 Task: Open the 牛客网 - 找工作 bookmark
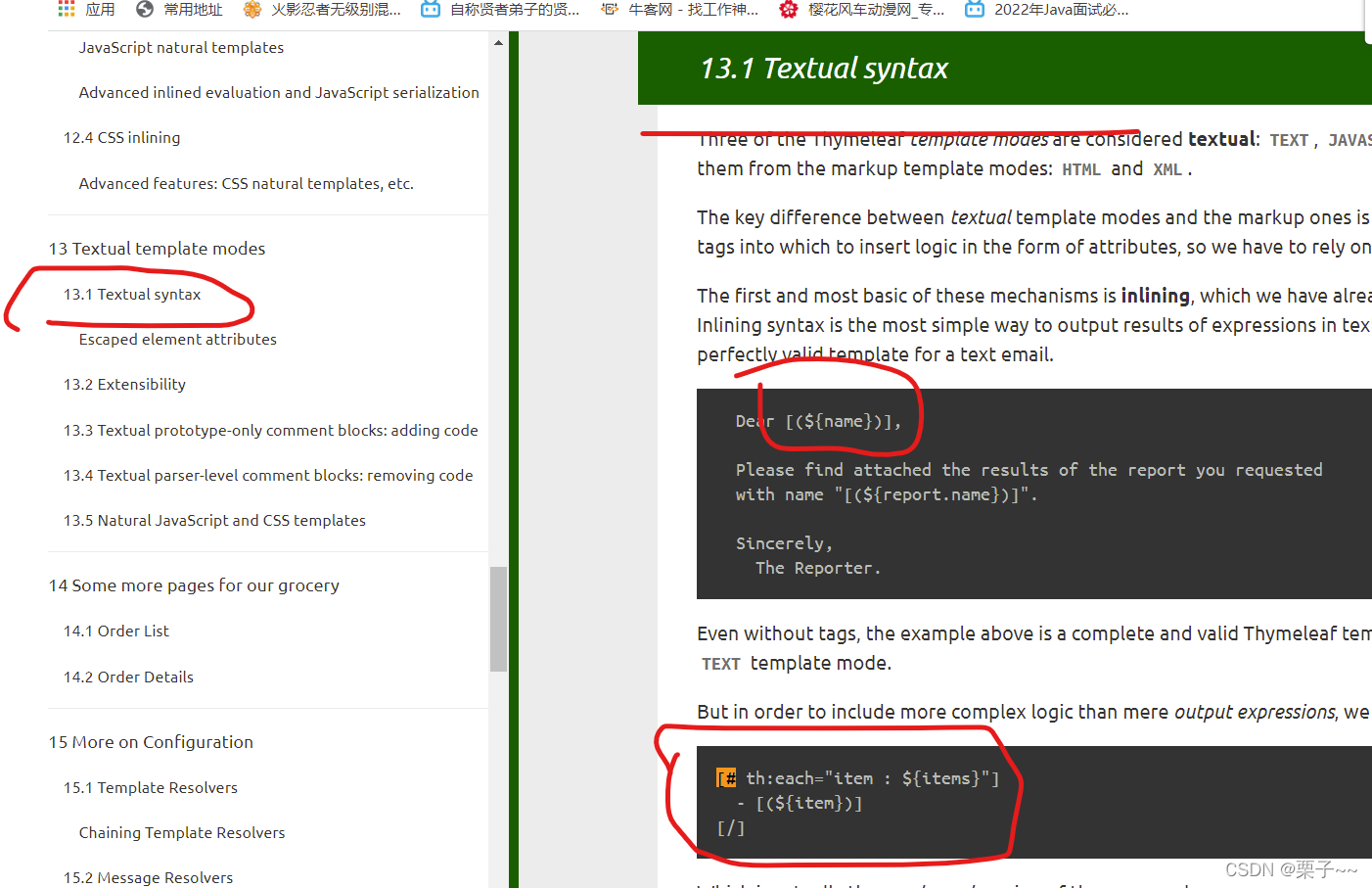tap(693, 9)
